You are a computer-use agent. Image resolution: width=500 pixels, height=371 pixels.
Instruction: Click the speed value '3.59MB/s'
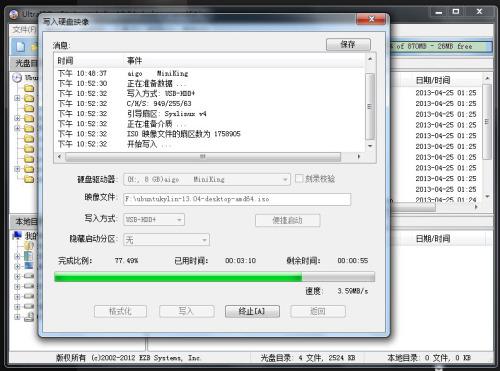(x=353, y=291)
